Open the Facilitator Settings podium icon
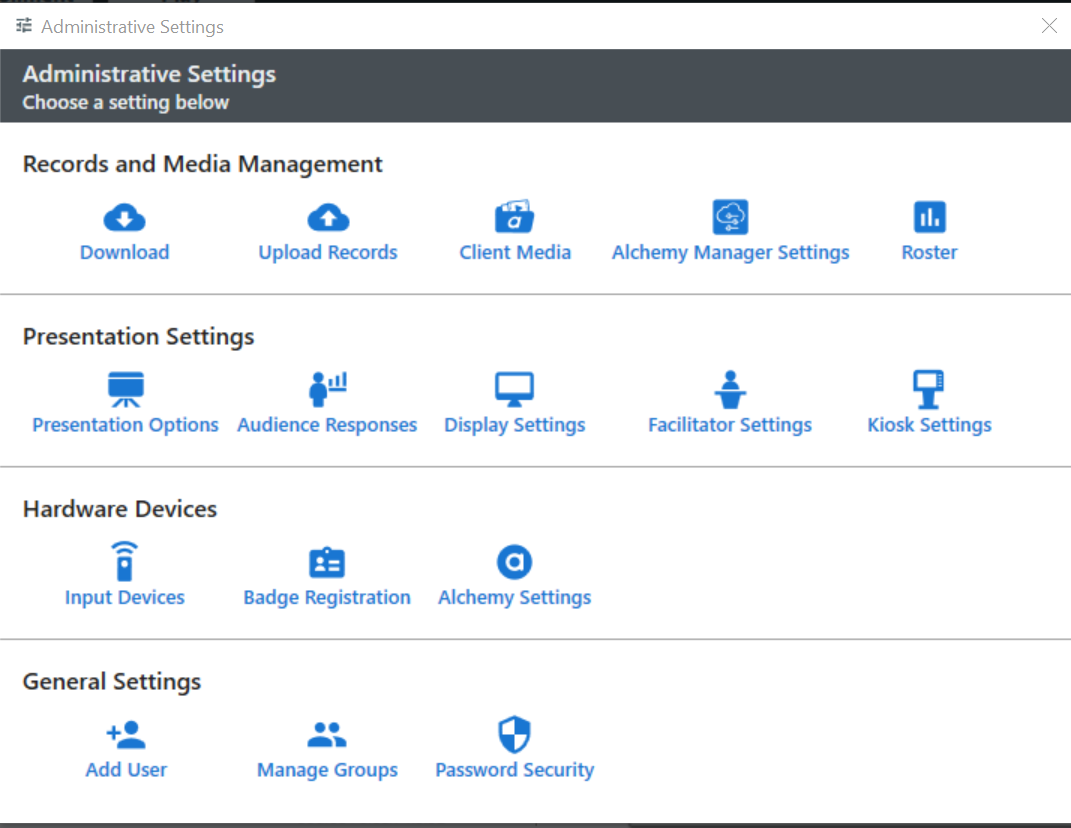The width and height of the screenshot is (1071, 828). tap(730, 389)
